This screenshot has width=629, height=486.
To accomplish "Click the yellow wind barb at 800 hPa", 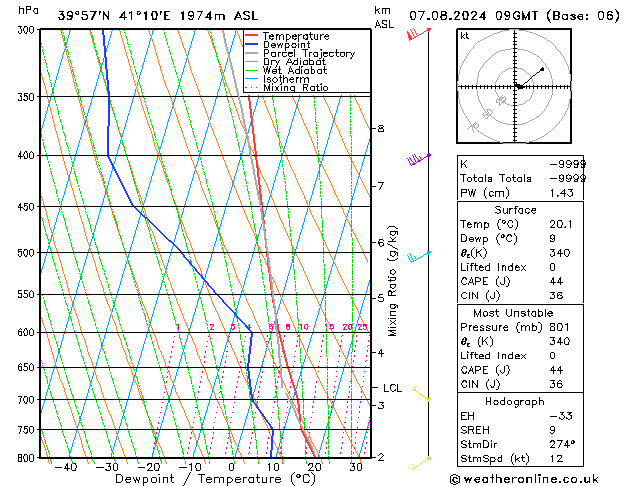I will point(421,463).
